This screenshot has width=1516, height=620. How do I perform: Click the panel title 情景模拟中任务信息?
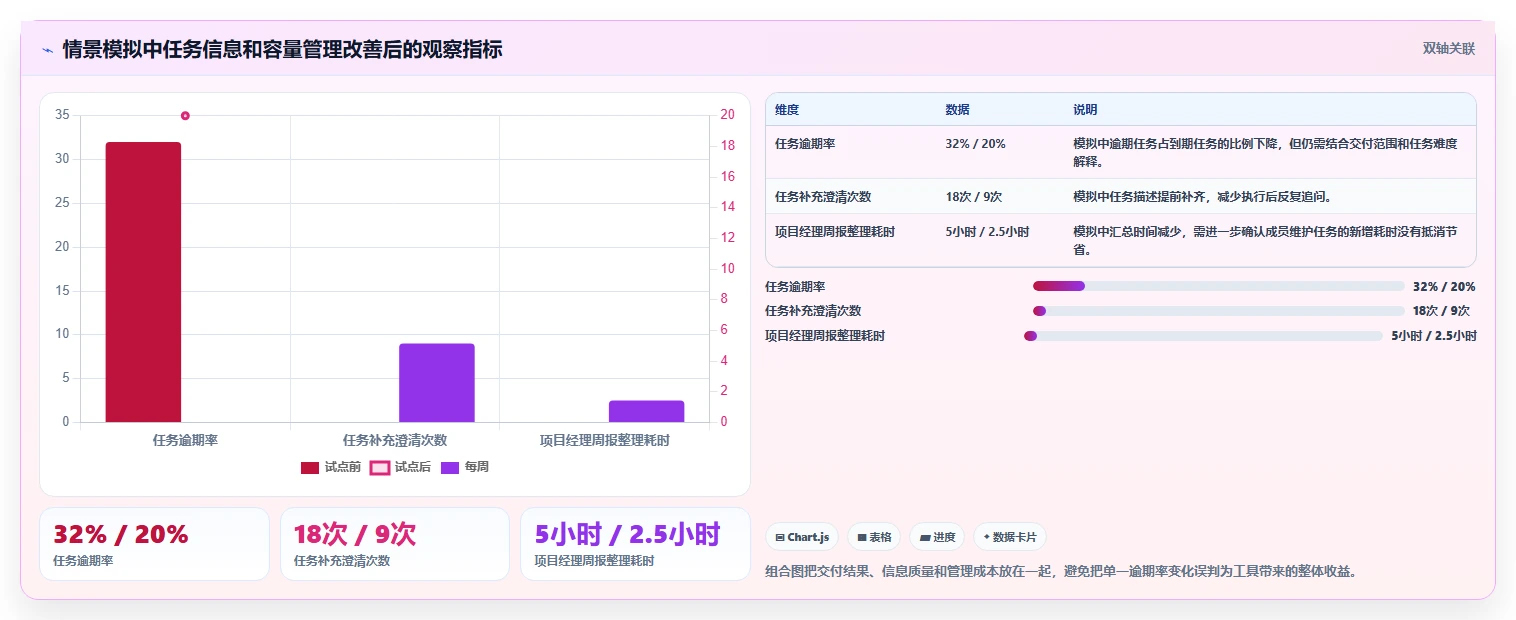click(282, 49)
